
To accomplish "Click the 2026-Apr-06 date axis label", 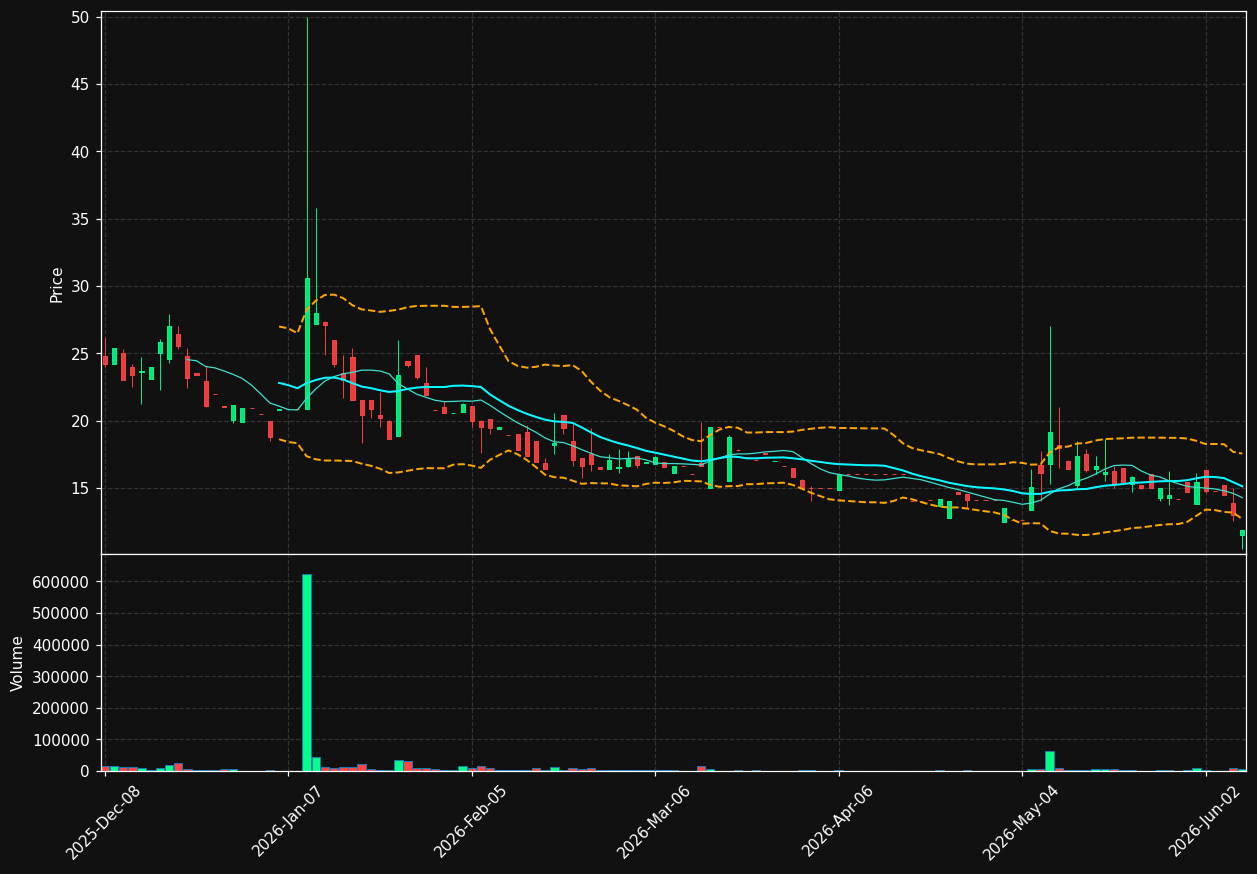I will (x=838, y=822).
